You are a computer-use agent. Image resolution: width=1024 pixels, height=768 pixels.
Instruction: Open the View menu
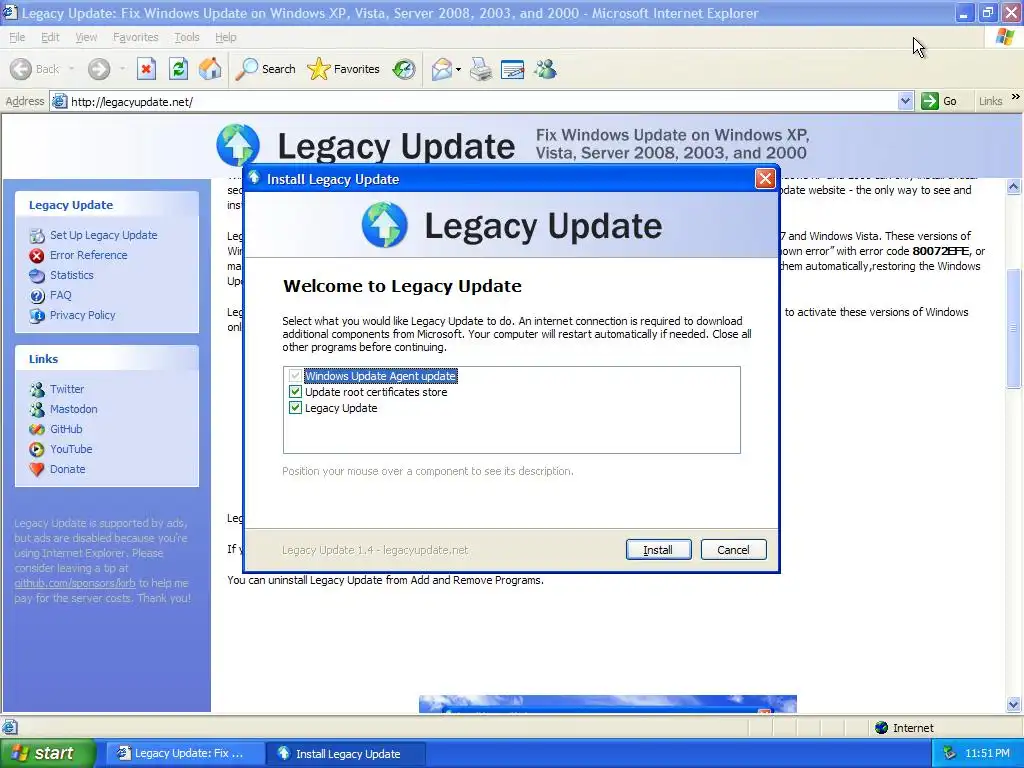pos(86,37)
